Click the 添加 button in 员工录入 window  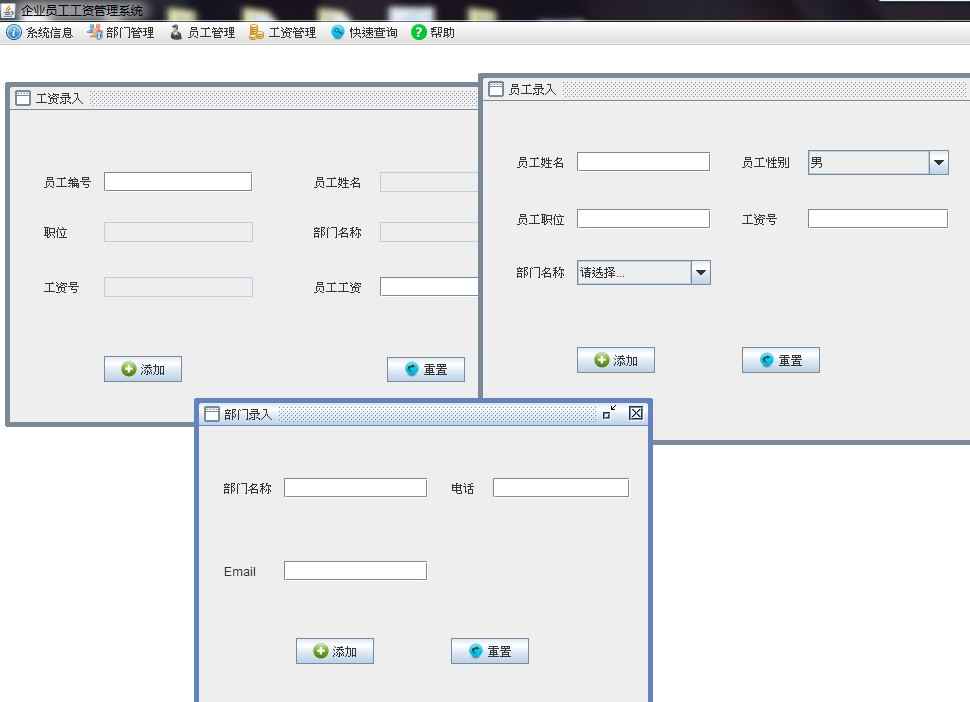click(616, 360)
